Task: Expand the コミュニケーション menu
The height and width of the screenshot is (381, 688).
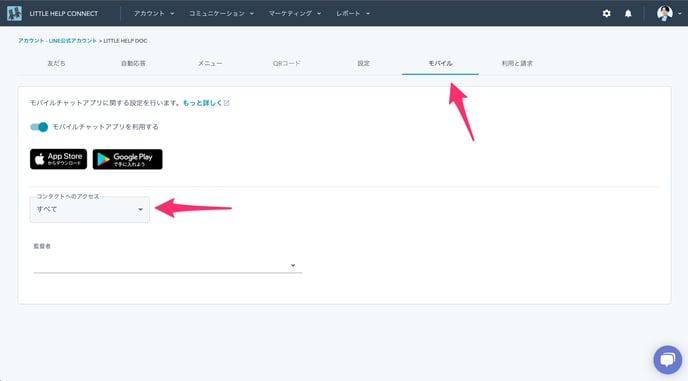Action: point(221,14)
